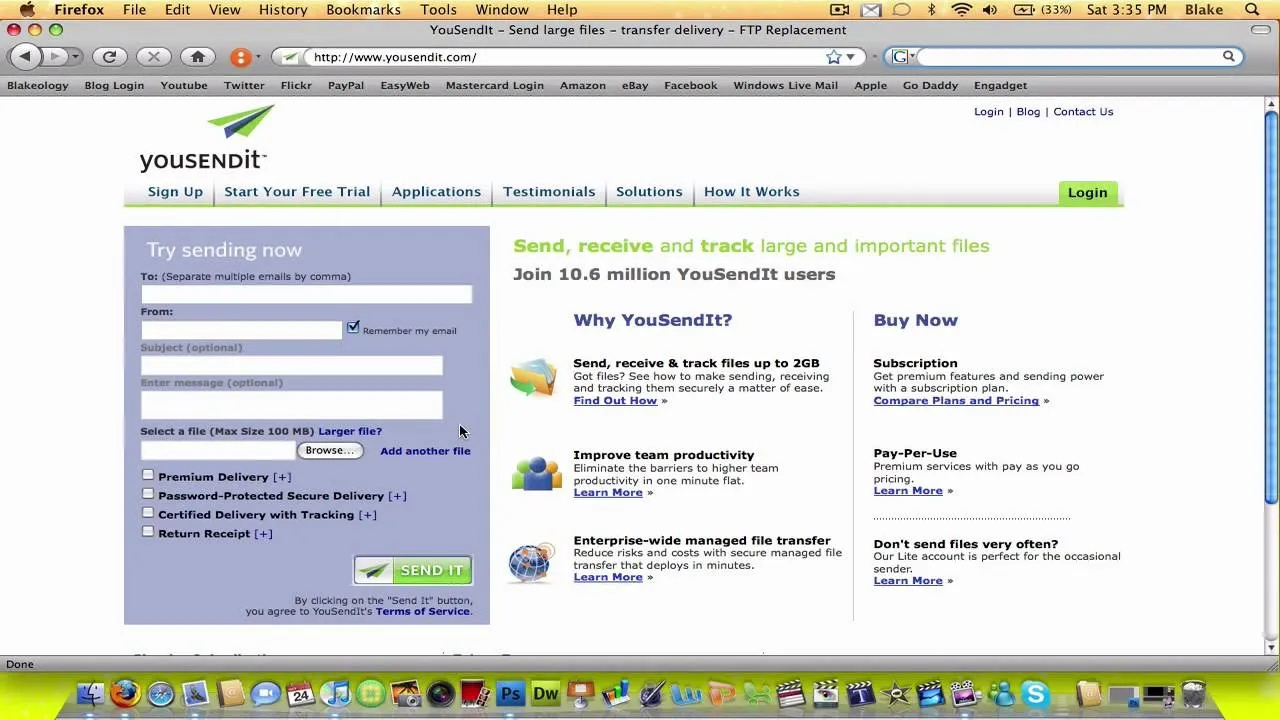The height and width of the screenshot is (720, 1280).
Task: Open Finder from the Dock
Action: click(90, 693)
